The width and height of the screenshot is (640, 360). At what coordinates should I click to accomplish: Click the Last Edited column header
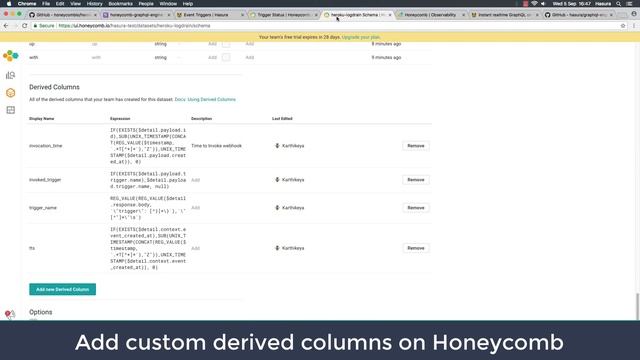pos(282,119)
